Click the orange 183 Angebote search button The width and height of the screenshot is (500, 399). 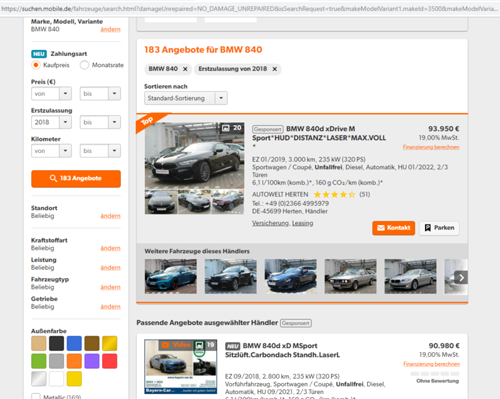click(76, 179)
